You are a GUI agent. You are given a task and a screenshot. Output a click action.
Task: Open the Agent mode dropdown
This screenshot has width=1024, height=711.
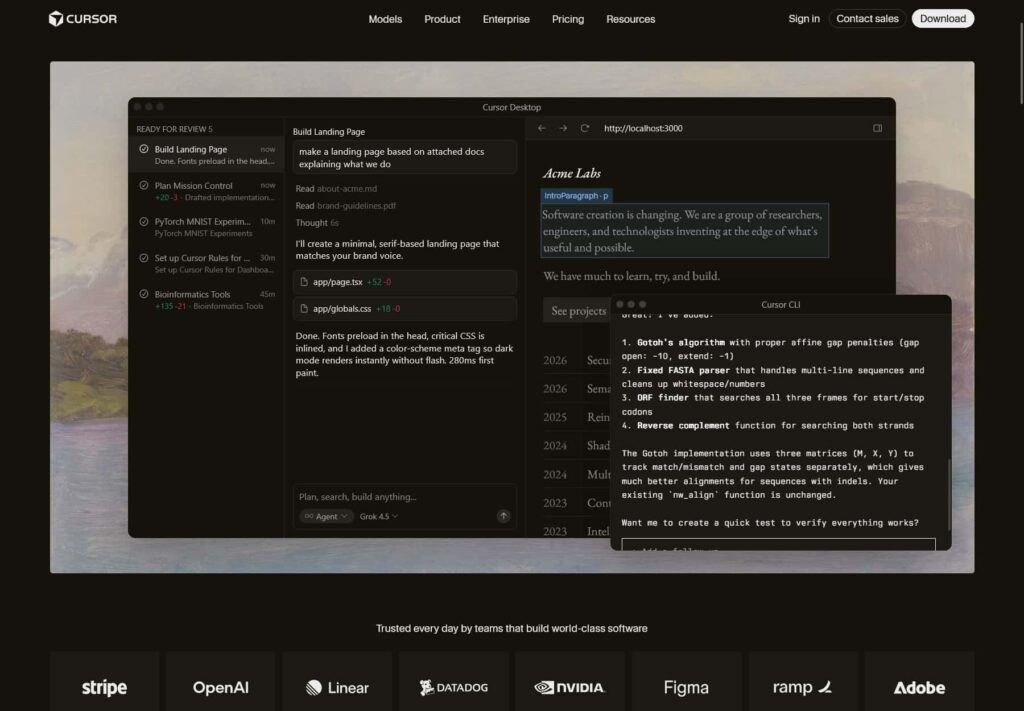coord(326,516)
